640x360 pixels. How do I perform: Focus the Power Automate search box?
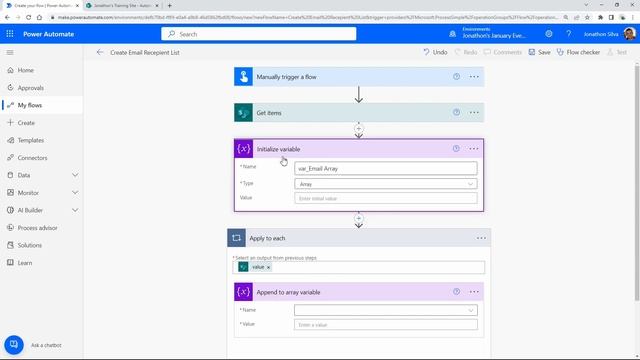pyautogui.click(x=259, y=34)
